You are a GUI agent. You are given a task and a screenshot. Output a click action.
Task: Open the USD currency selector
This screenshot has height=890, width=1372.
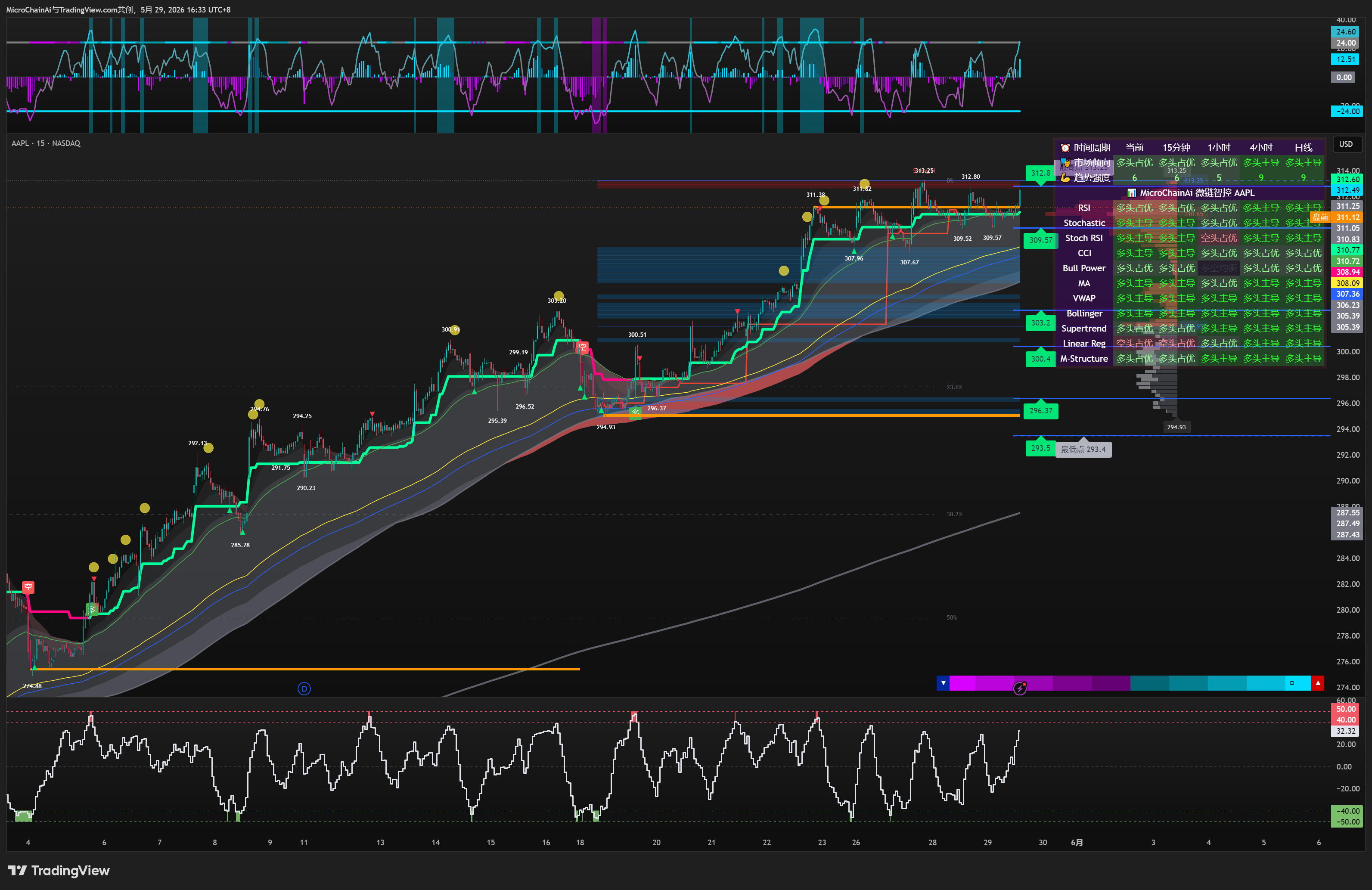pos(1345,144)
